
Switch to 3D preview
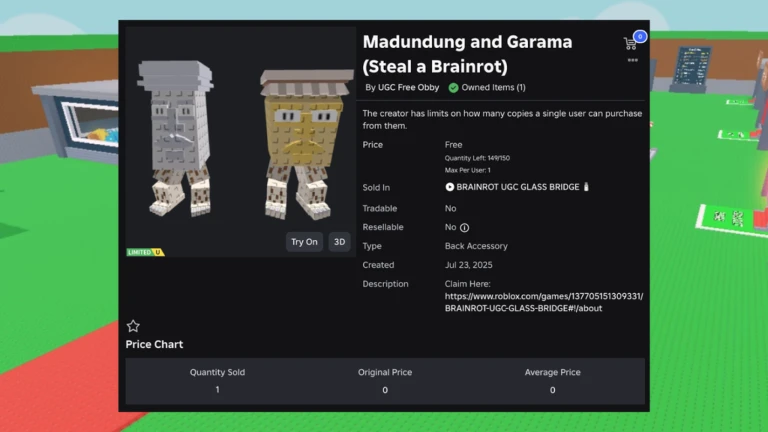339,242
